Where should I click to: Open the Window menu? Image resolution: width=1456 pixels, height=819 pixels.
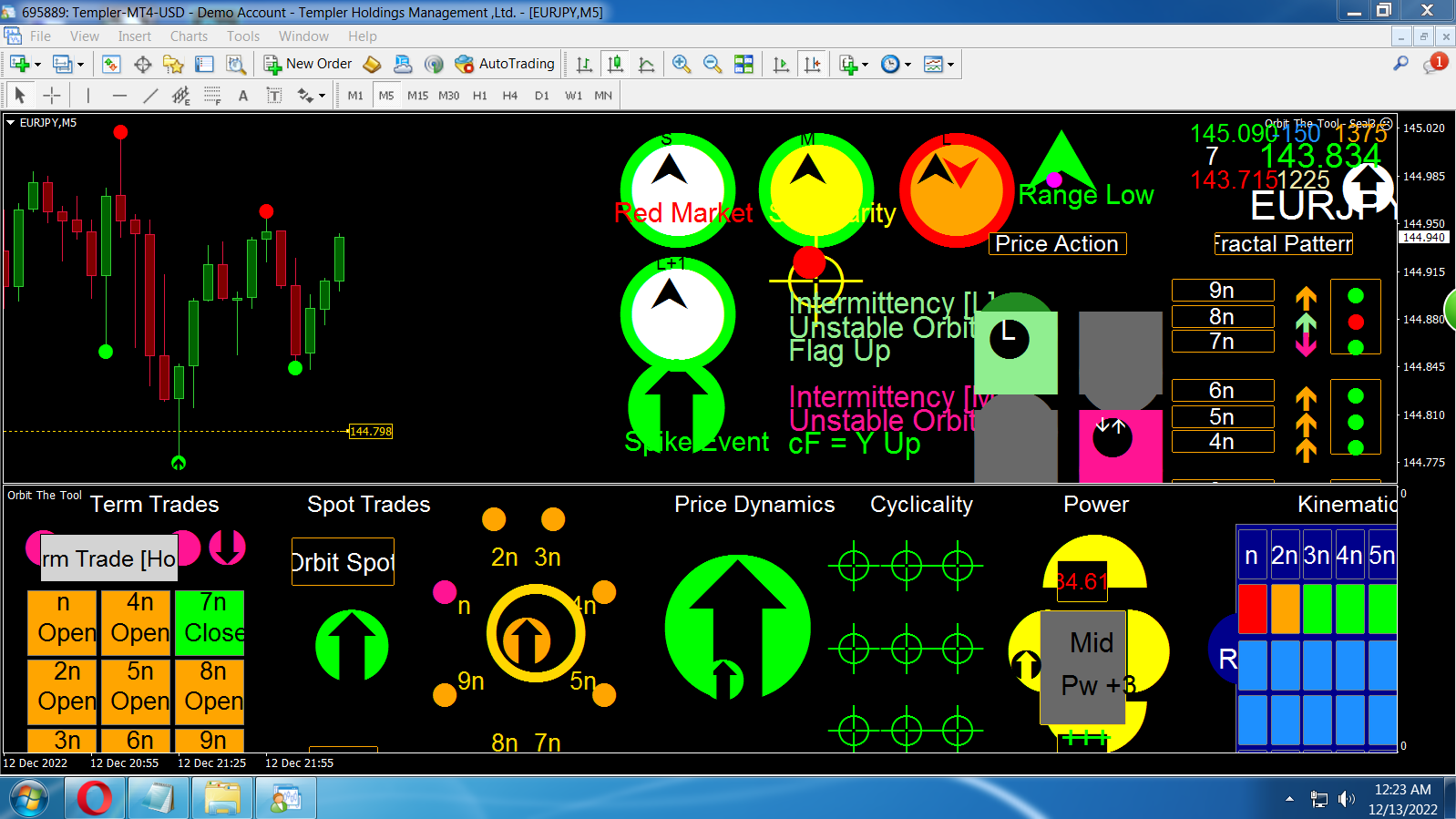(x=303, y=36)
